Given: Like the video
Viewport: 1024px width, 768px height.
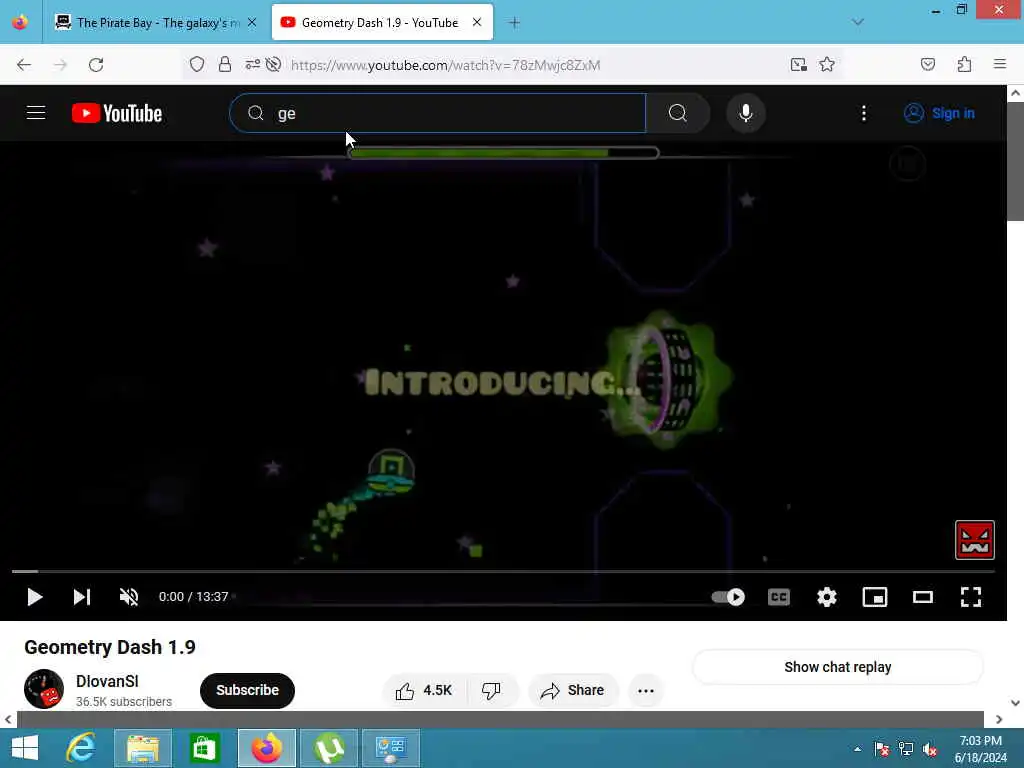Looking at the screenshot, I should pos(424,690).
